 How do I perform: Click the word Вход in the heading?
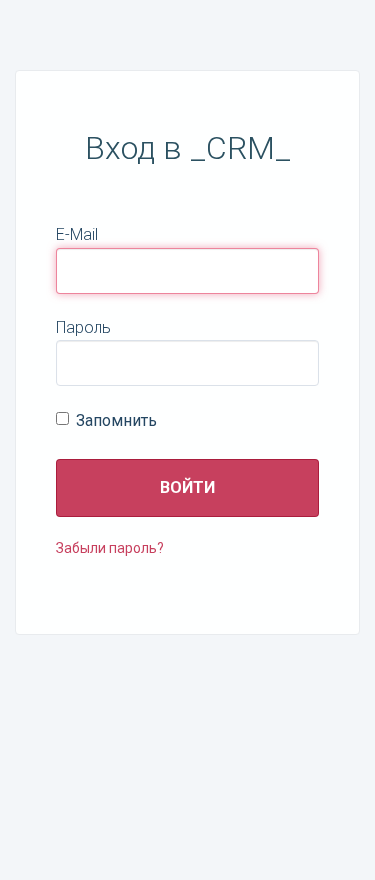tap(120, 149)
